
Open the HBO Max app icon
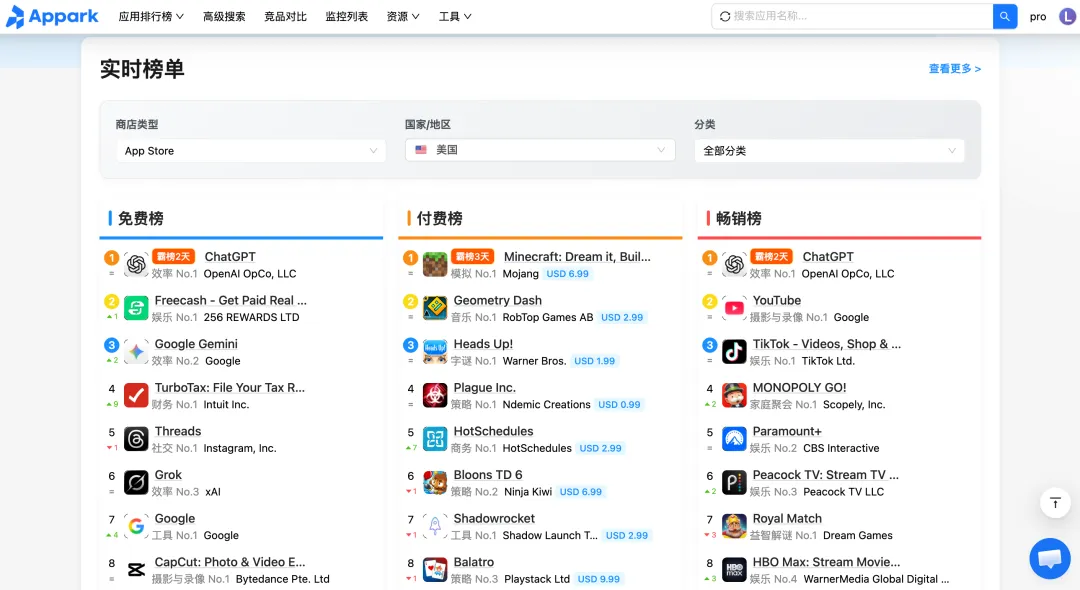pos(734,569)
